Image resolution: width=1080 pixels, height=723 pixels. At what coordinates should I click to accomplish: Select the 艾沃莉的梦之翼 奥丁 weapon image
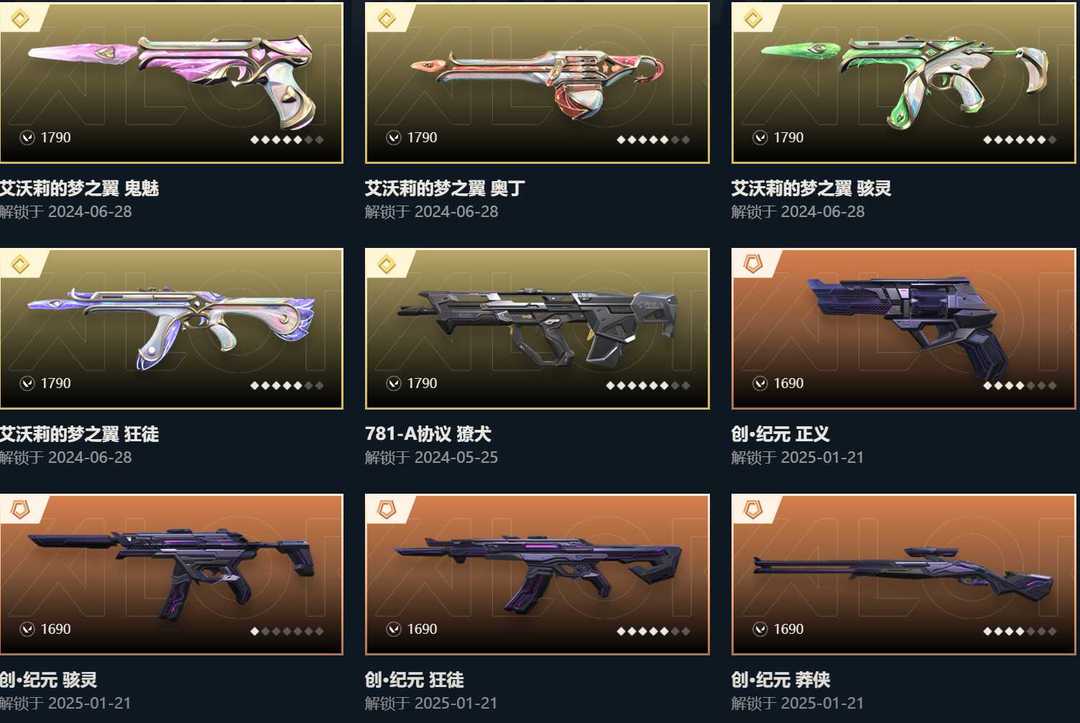tap(537, 81)
